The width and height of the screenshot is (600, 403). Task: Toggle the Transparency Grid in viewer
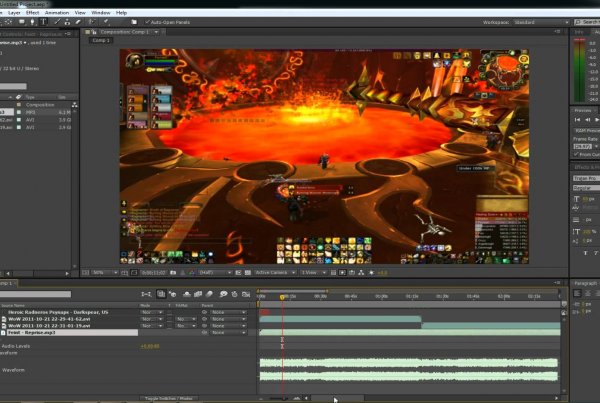[x=248, y=272]
